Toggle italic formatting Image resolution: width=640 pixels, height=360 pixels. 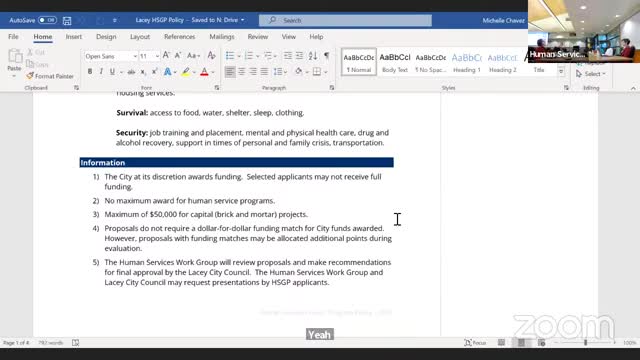point(101,72)
